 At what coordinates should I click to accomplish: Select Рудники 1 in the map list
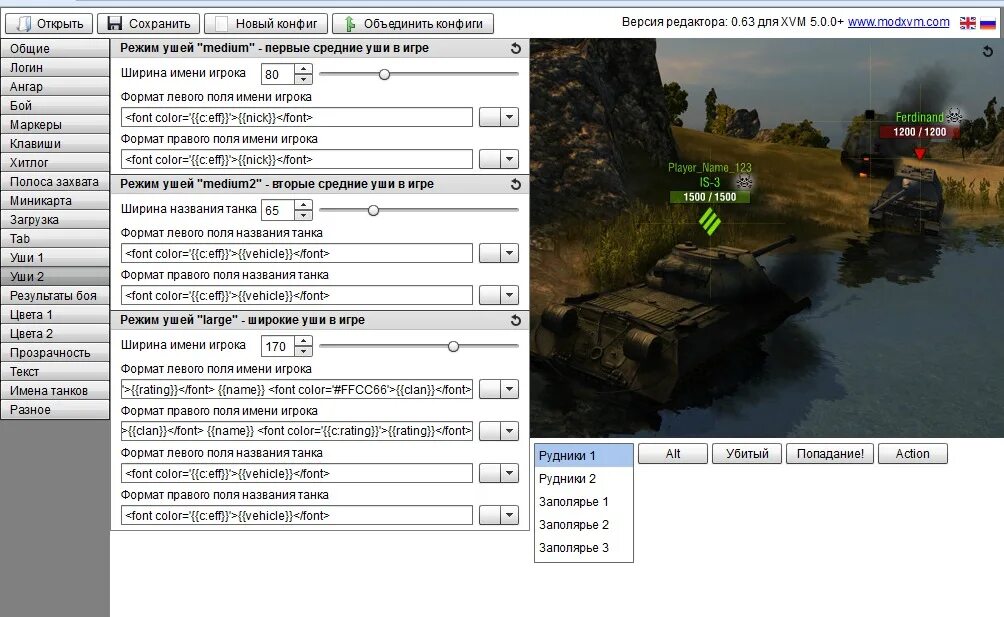pos(584,456)
